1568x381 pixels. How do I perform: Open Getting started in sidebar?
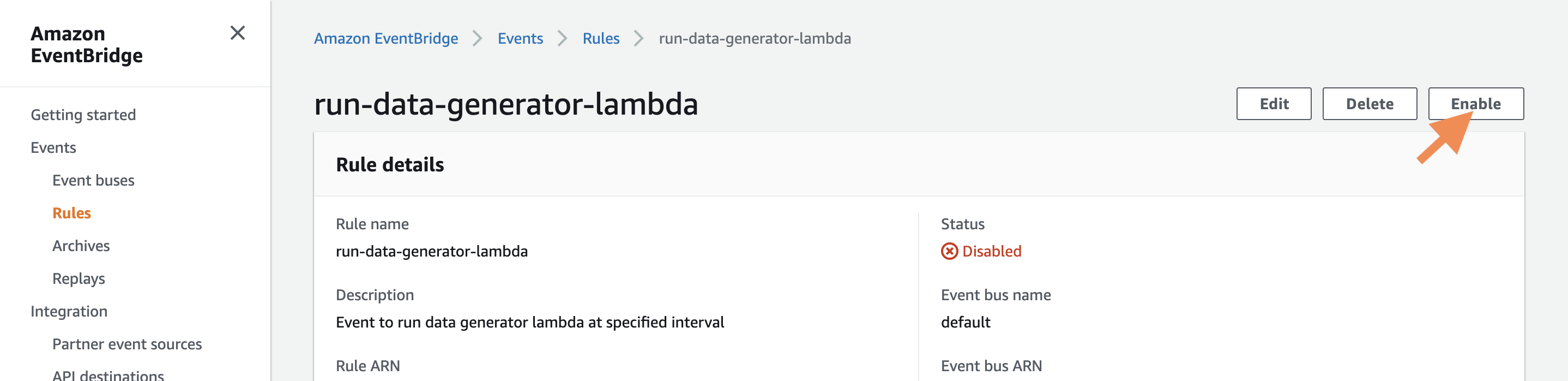83,115
